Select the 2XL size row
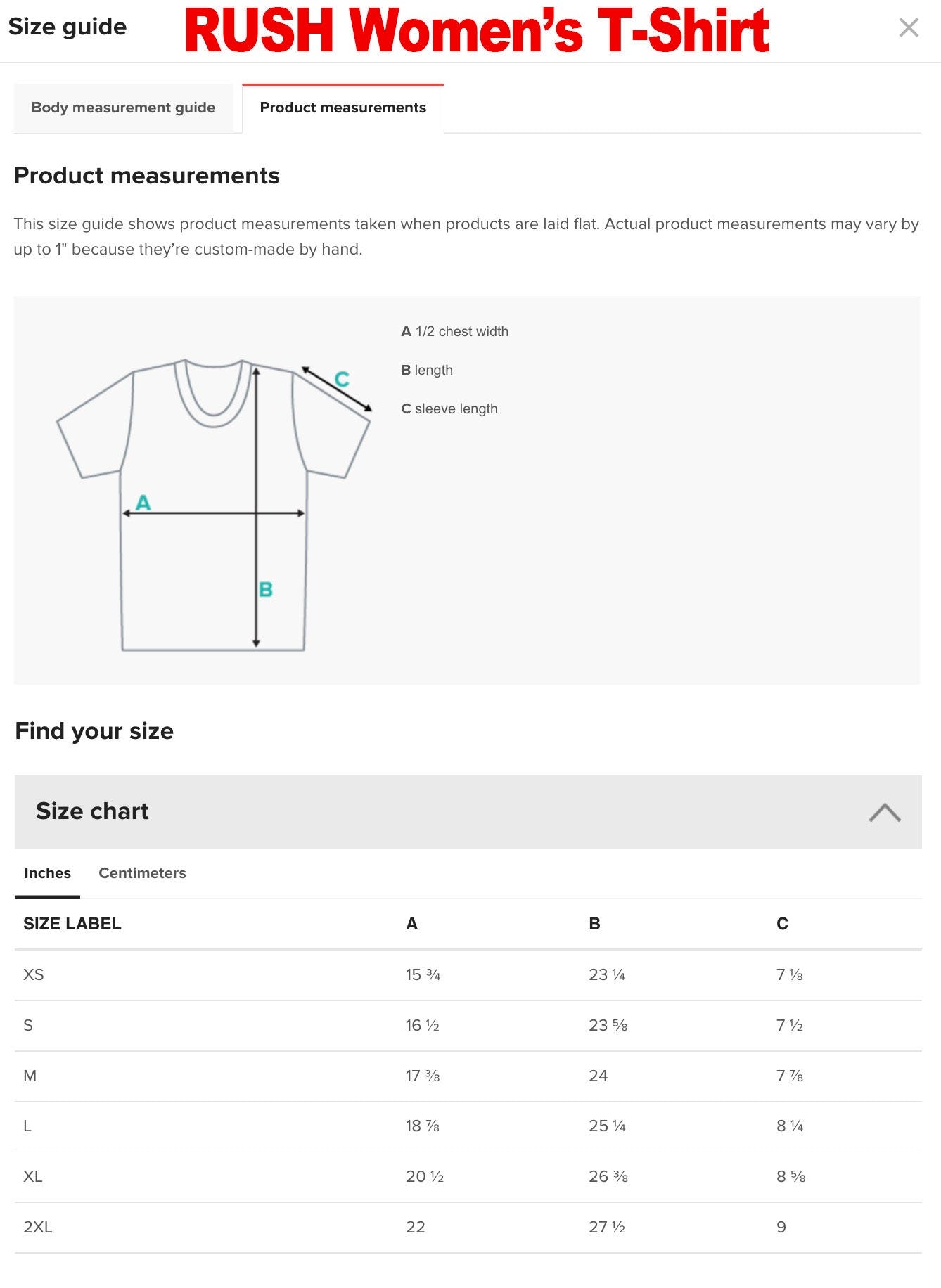941x1288 pixels. [x=39, y=1227]
